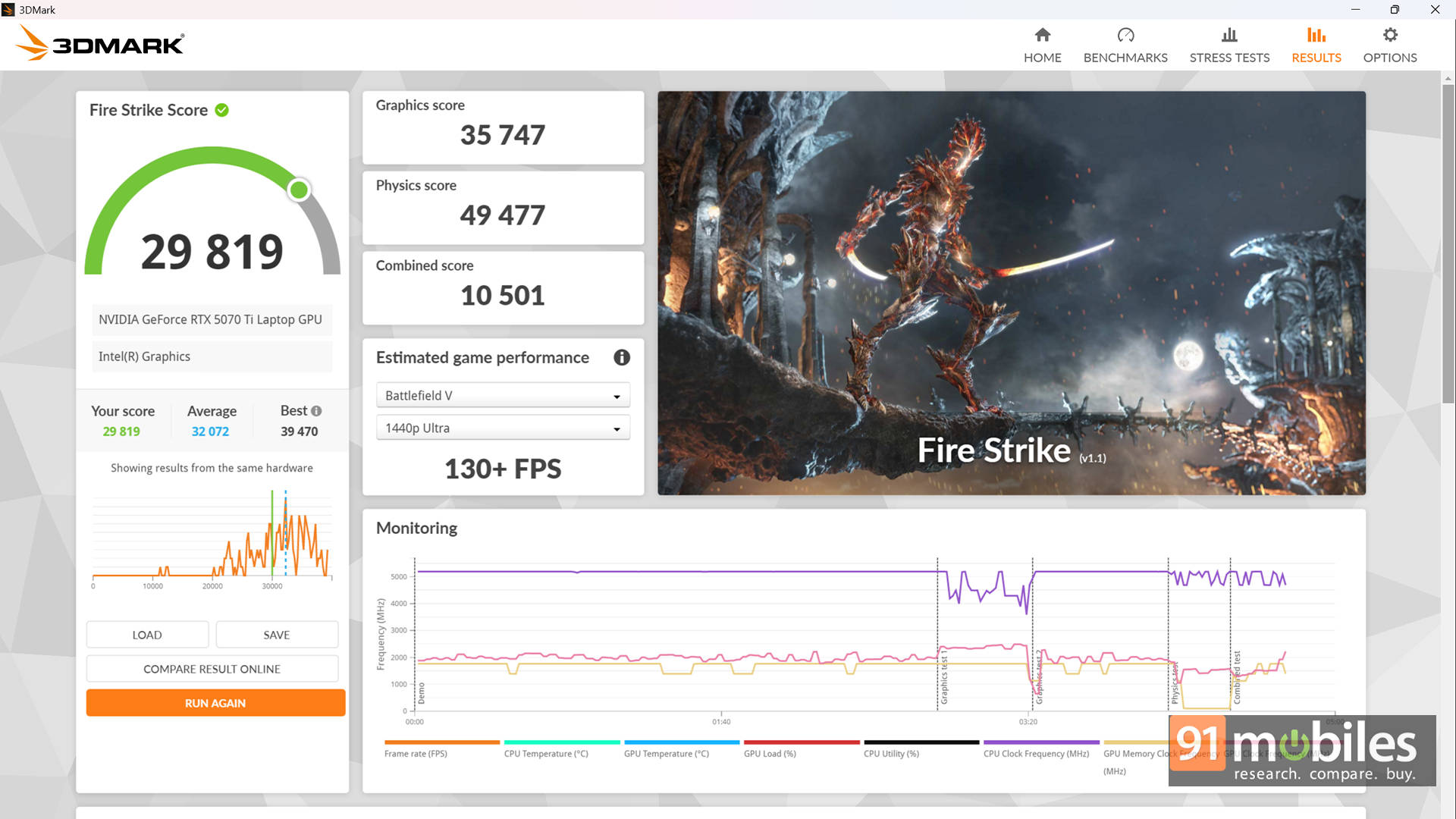This screenshot has height=819, width=1456.
Task: Click the info icon beside Best score
Action: click(316, 411)
